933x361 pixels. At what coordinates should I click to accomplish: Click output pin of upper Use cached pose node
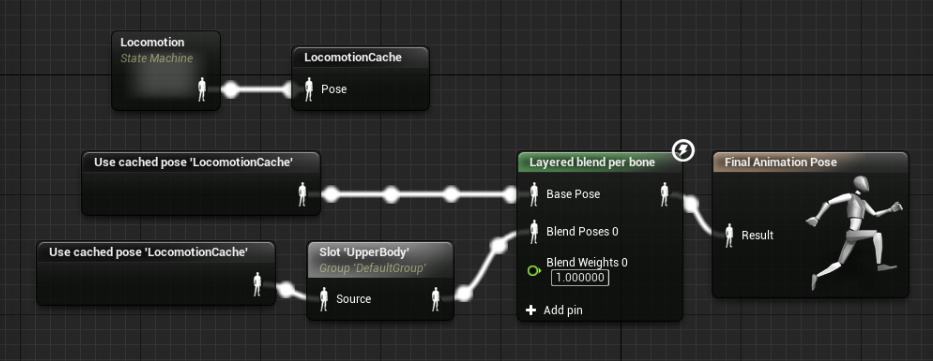pos(302,194)
